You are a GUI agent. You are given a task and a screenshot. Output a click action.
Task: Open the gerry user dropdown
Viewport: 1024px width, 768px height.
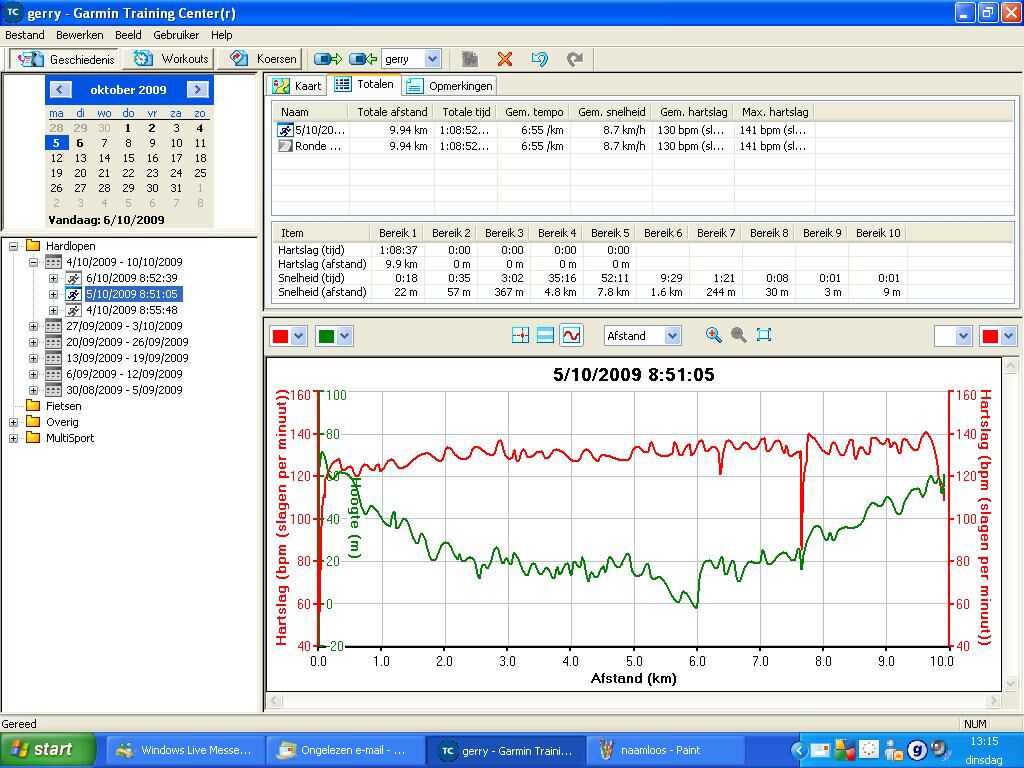coord(432,59)
